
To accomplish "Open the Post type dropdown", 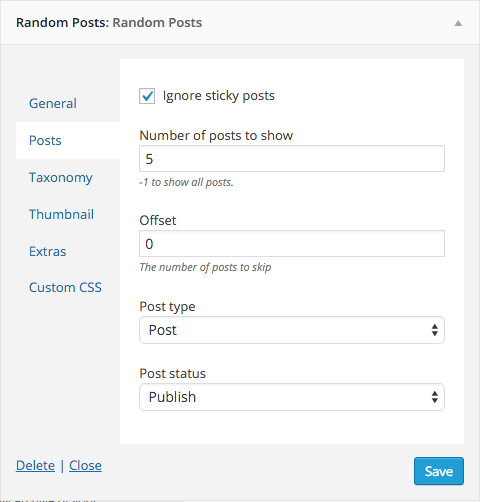I will pos(292,330).
